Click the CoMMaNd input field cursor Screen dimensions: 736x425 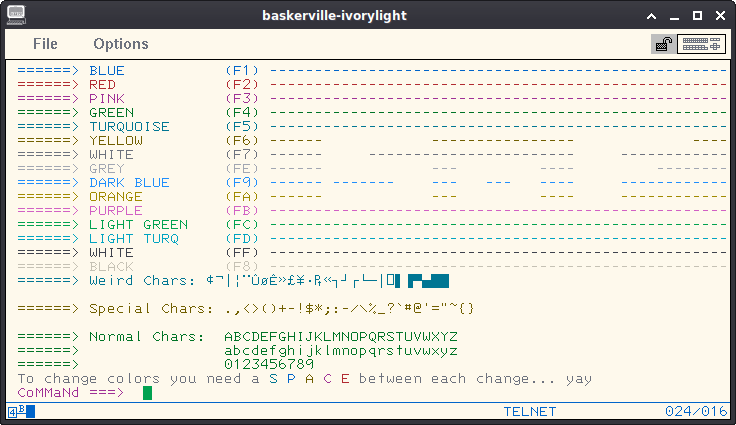pos(147,393)
